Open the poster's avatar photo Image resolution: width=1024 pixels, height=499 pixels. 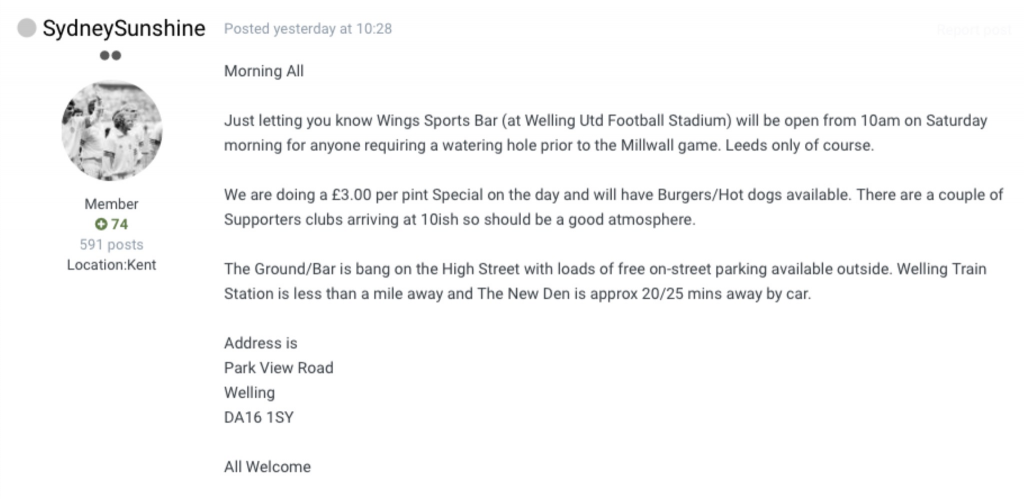point(112,131)
